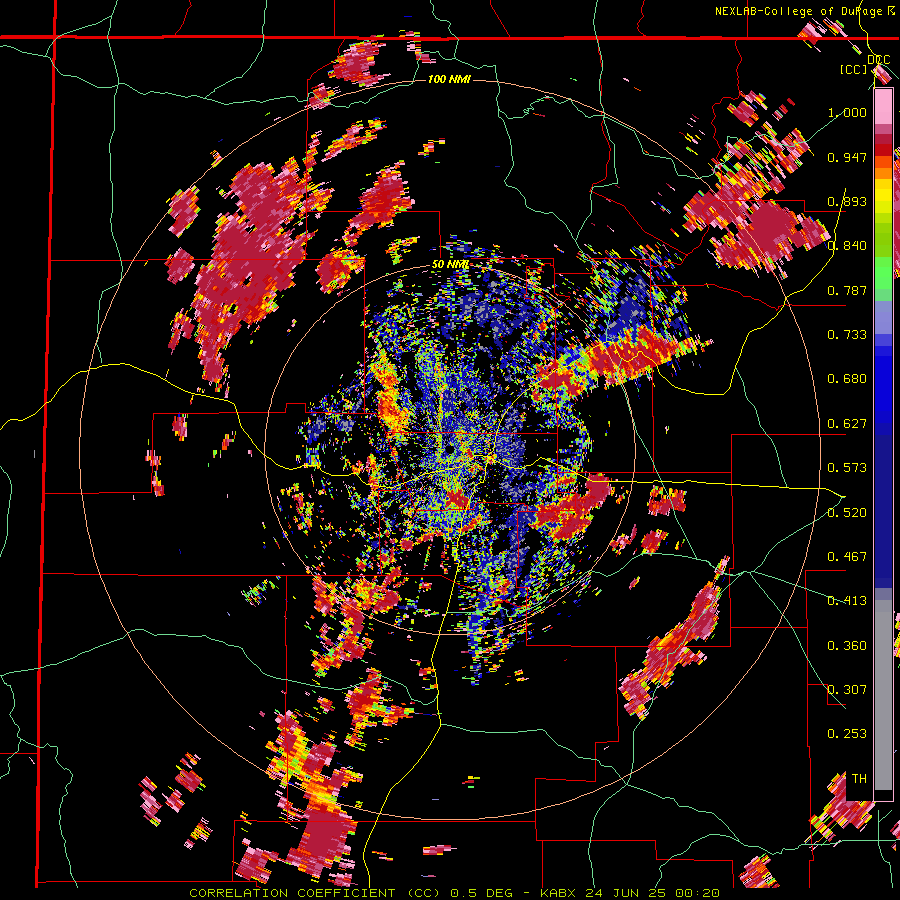Click the 100 NMI range ring label
The height and width of the screenshot is (900, 900).
tap(449, 79)
